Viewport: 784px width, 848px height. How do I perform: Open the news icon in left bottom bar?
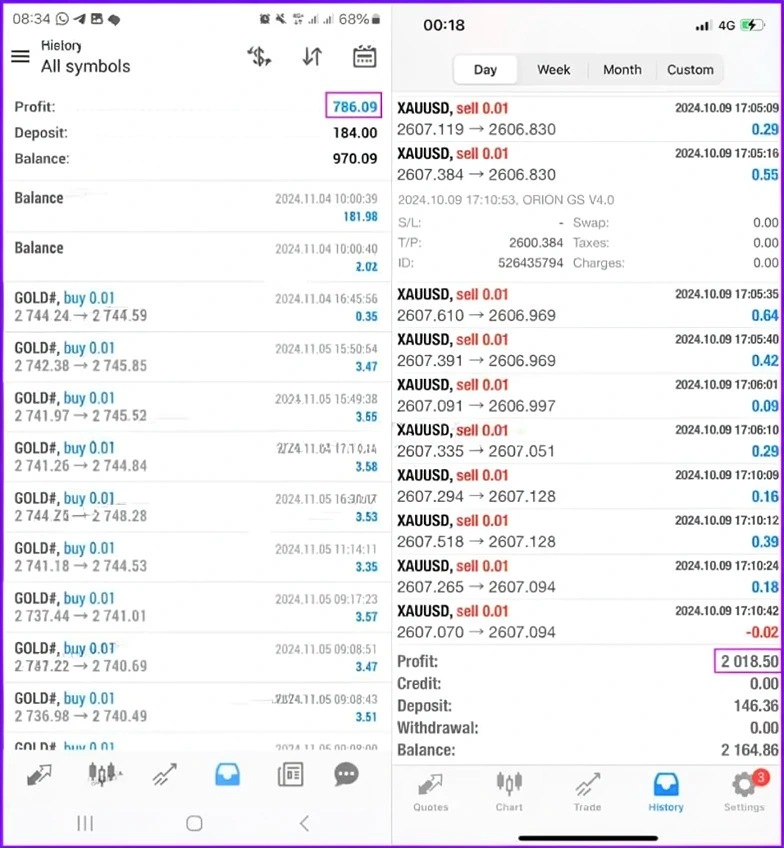point(290,774)
